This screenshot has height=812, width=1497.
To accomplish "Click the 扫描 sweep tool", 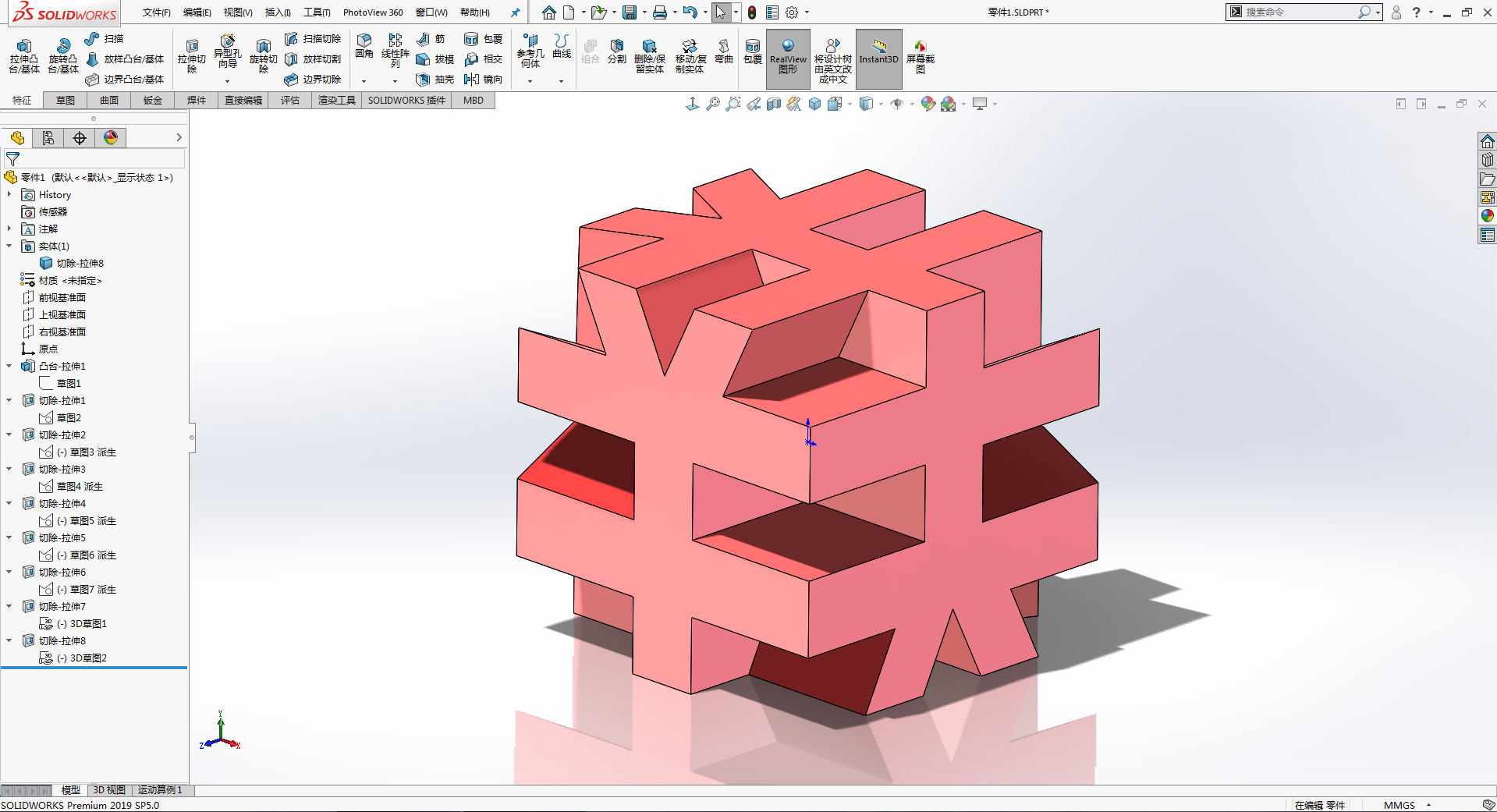I will click(105, 39).
